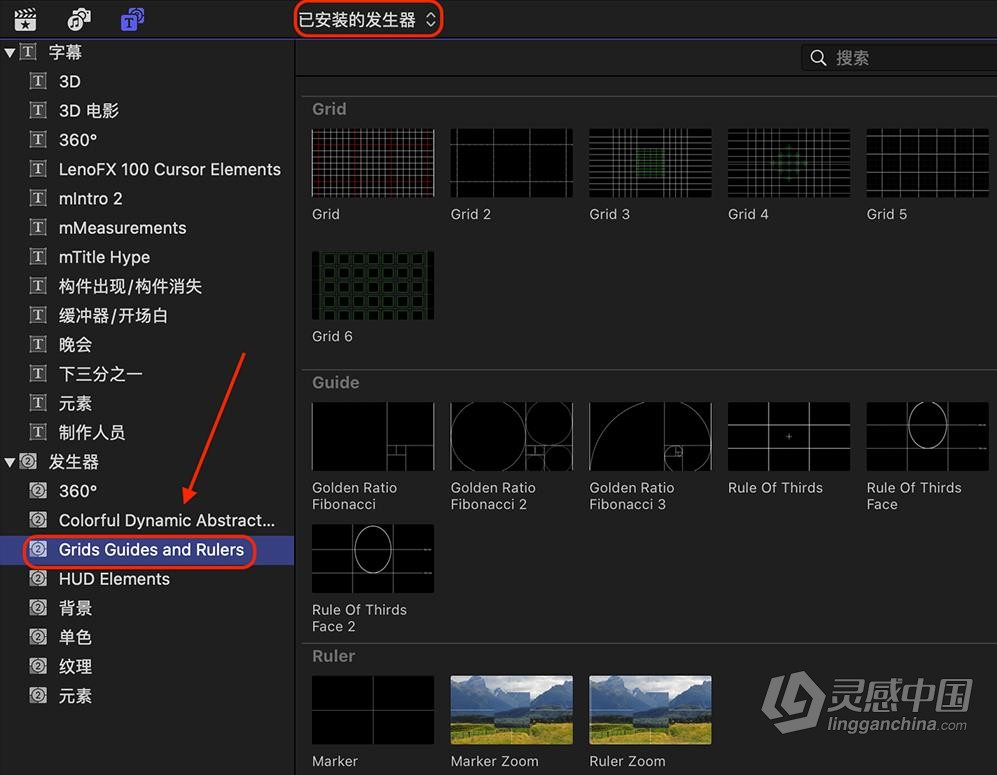Select the 制作人员 category

(92, 432)
